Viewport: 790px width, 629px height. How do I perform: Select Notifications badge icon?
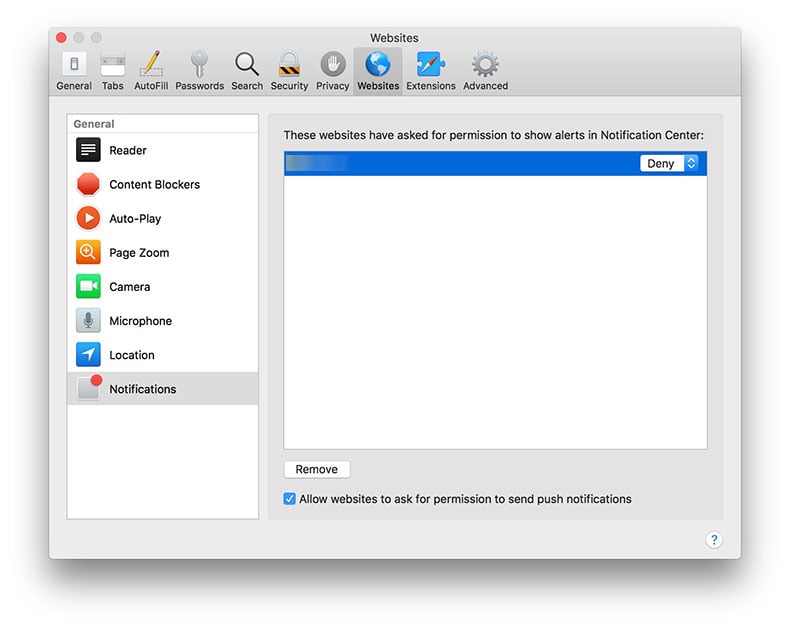tap(89, 388)
